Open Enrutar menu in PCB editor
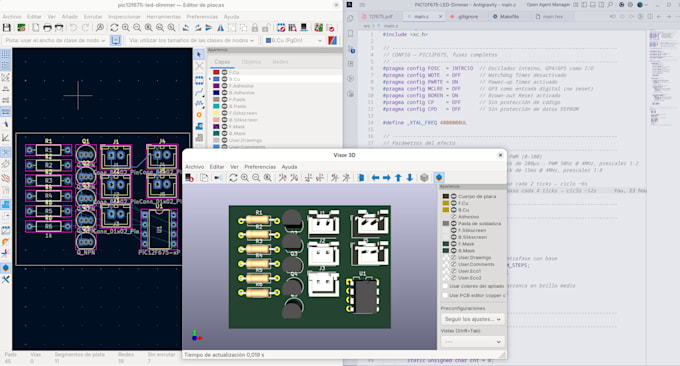 (x=93, y=16)
